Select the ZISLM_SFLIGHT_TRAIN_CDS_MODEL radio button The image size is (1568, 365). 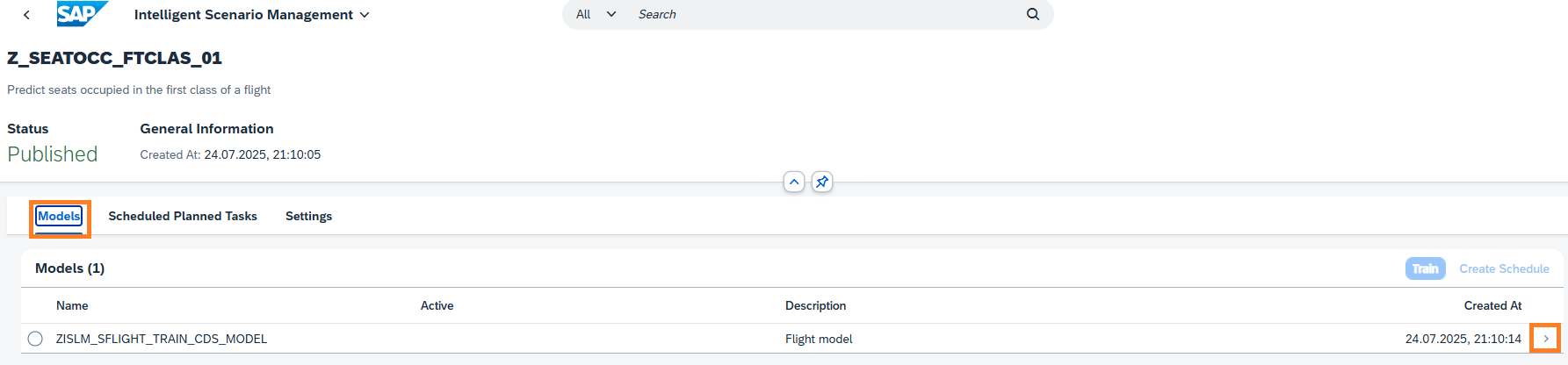(35, 339)
